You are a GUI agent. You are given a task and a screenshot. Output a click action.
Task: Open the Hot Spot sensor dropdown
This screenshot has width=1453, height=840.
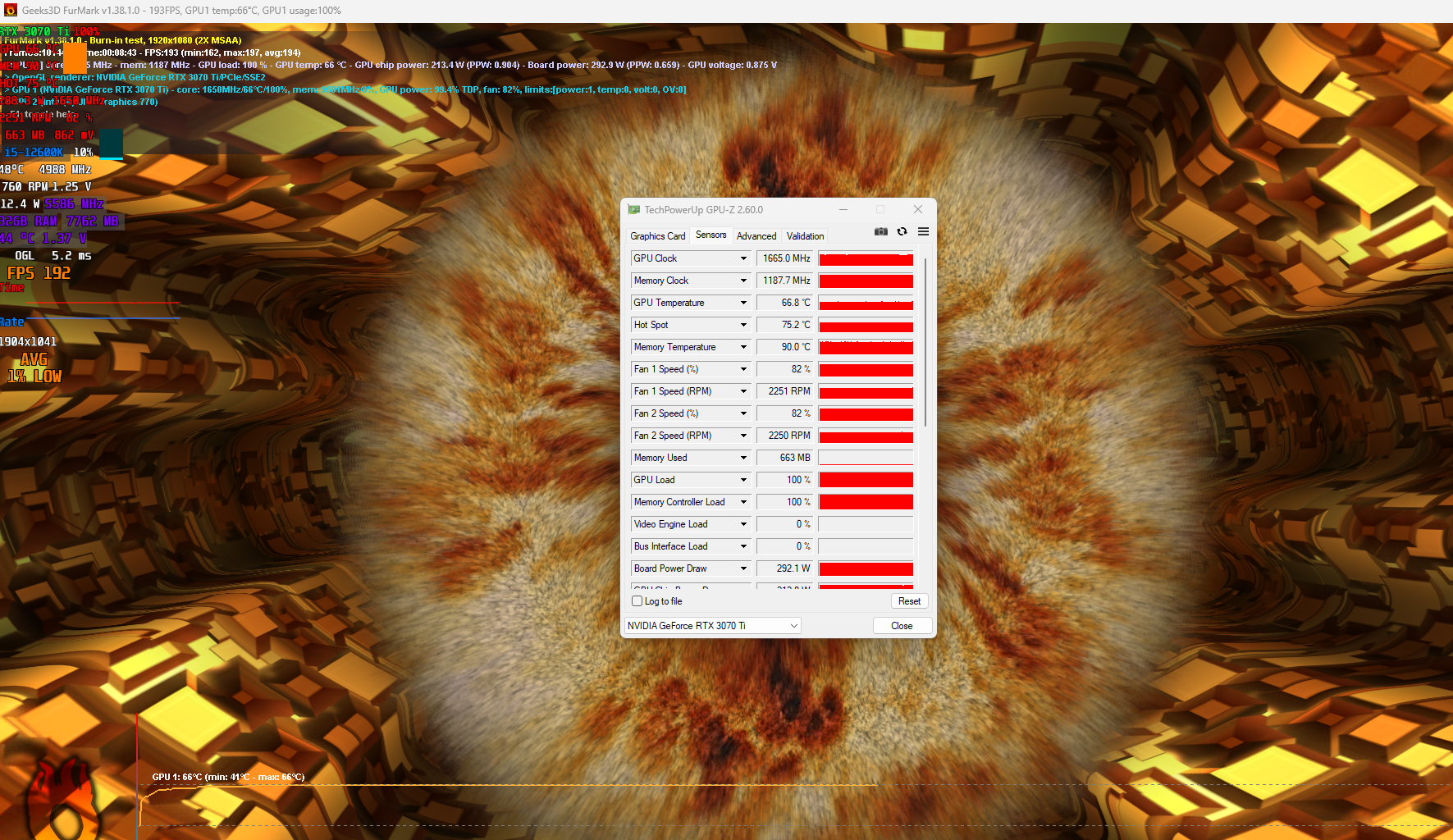coord(743,325)
